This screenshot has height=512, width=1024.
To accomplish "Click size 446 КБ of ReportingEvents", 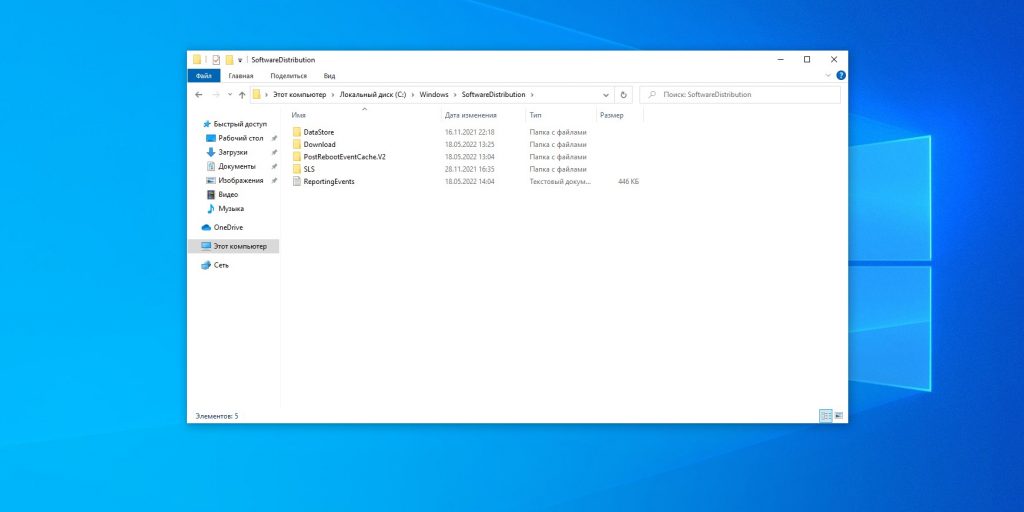I will [628, 182].
